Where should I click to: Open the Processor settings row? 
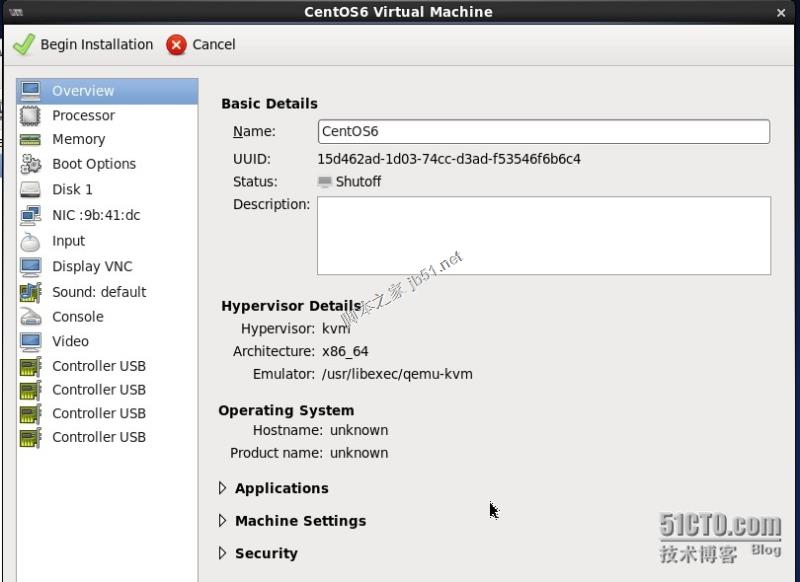[107, 116]
